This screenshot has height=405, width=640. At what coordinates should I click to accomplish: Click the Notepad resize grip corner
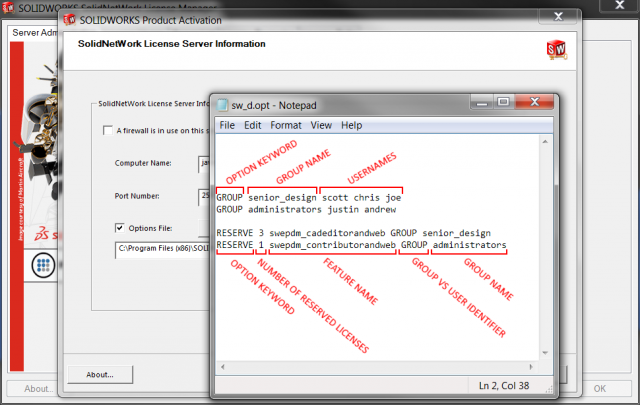pos(549,390)
